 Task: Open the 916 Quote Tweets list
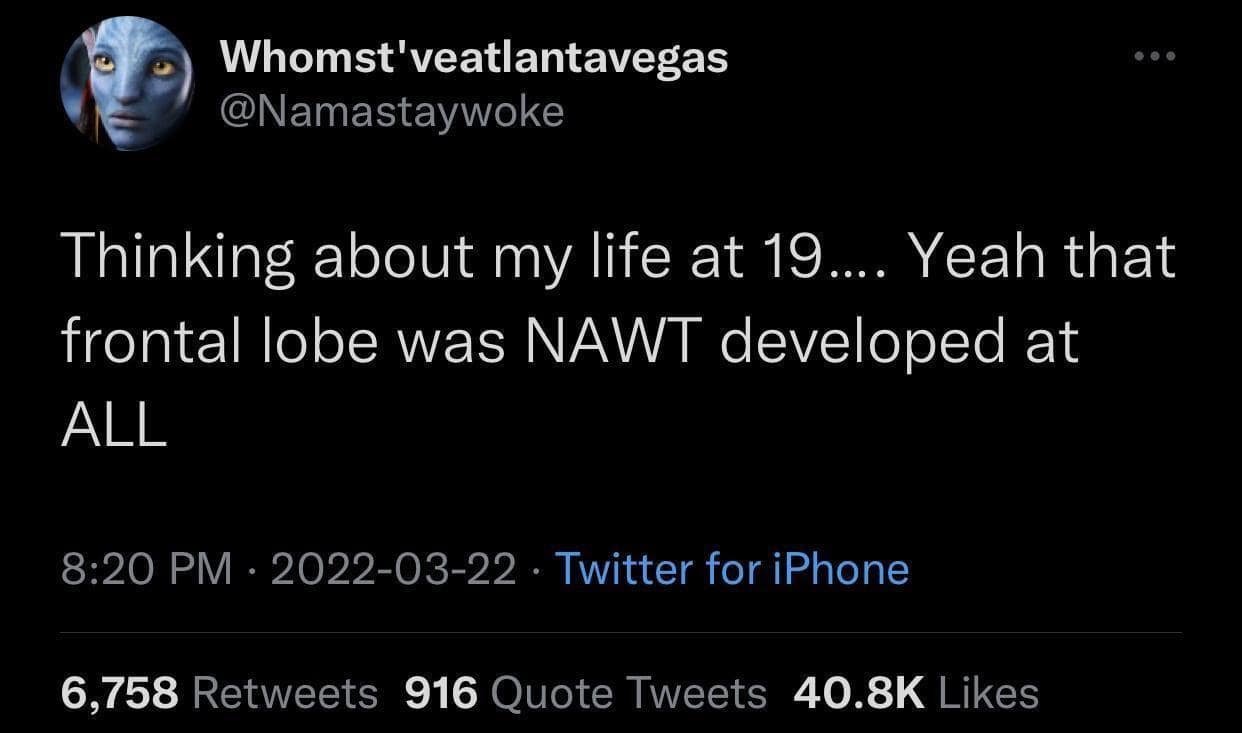[x=585, y=692]
